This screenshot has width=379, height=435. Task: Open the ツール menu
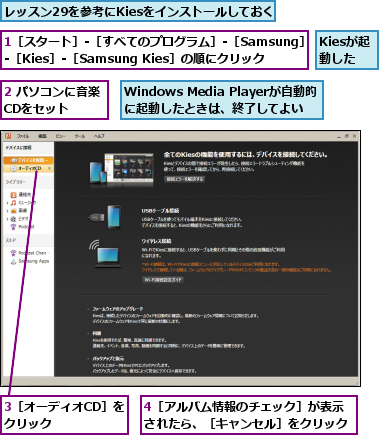(x=79, y=136)
